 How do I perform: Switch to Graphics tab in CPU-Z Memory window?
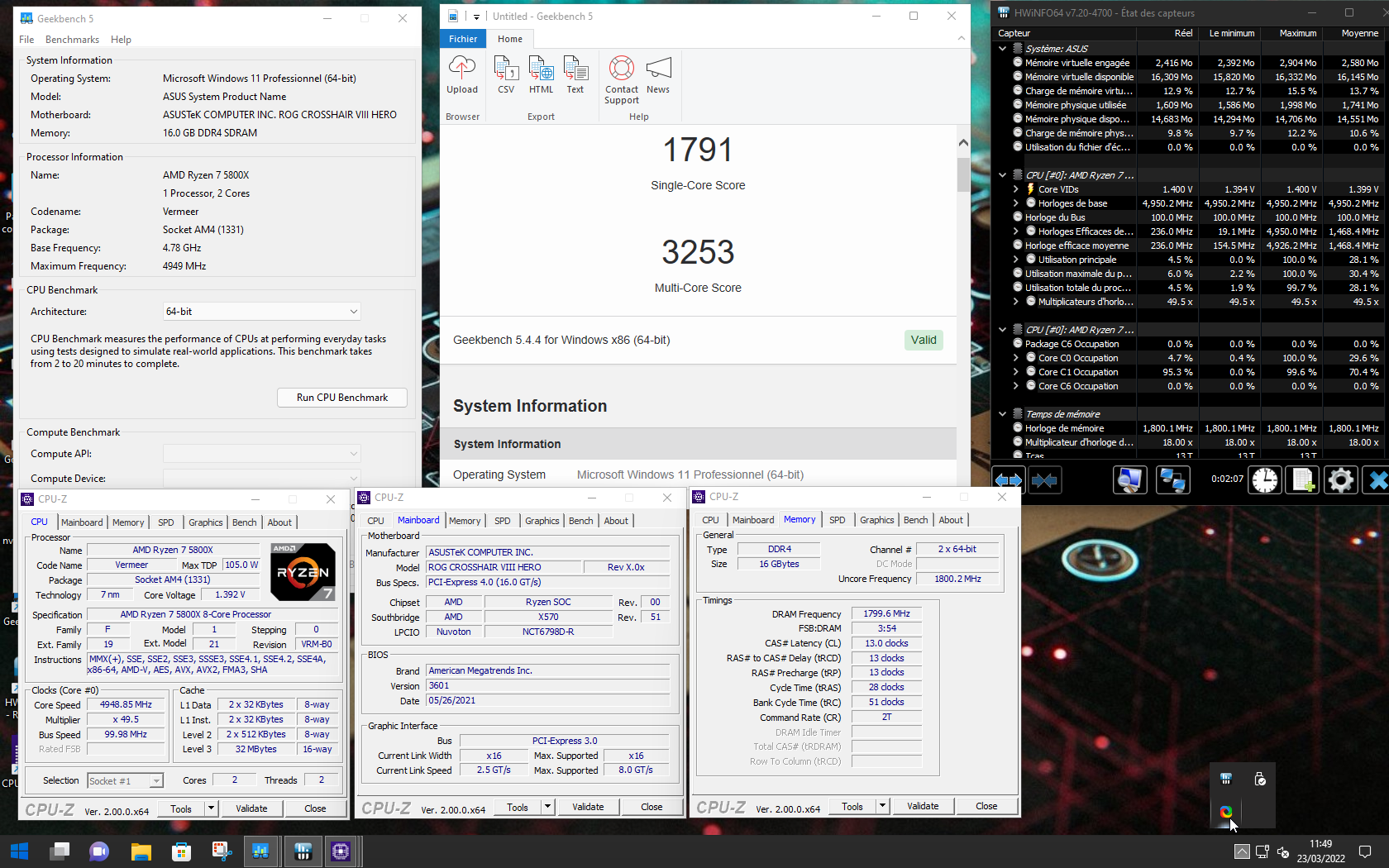[876, 520]
